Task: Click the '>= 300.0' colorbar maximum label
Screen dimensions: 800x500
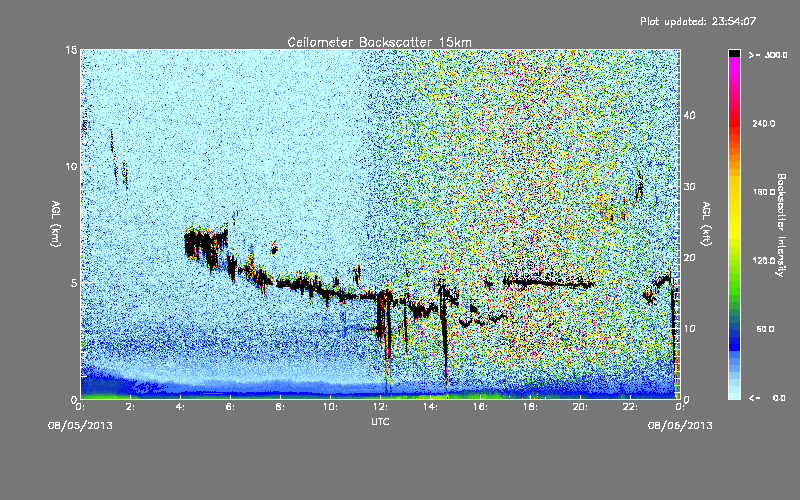Action: tap(768, 55)
